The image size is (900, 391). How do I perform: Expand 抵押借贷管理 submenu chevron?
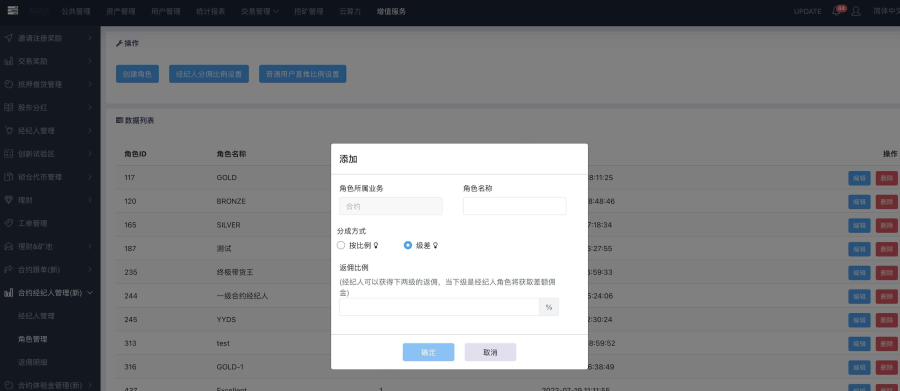(x=90, y=84)
